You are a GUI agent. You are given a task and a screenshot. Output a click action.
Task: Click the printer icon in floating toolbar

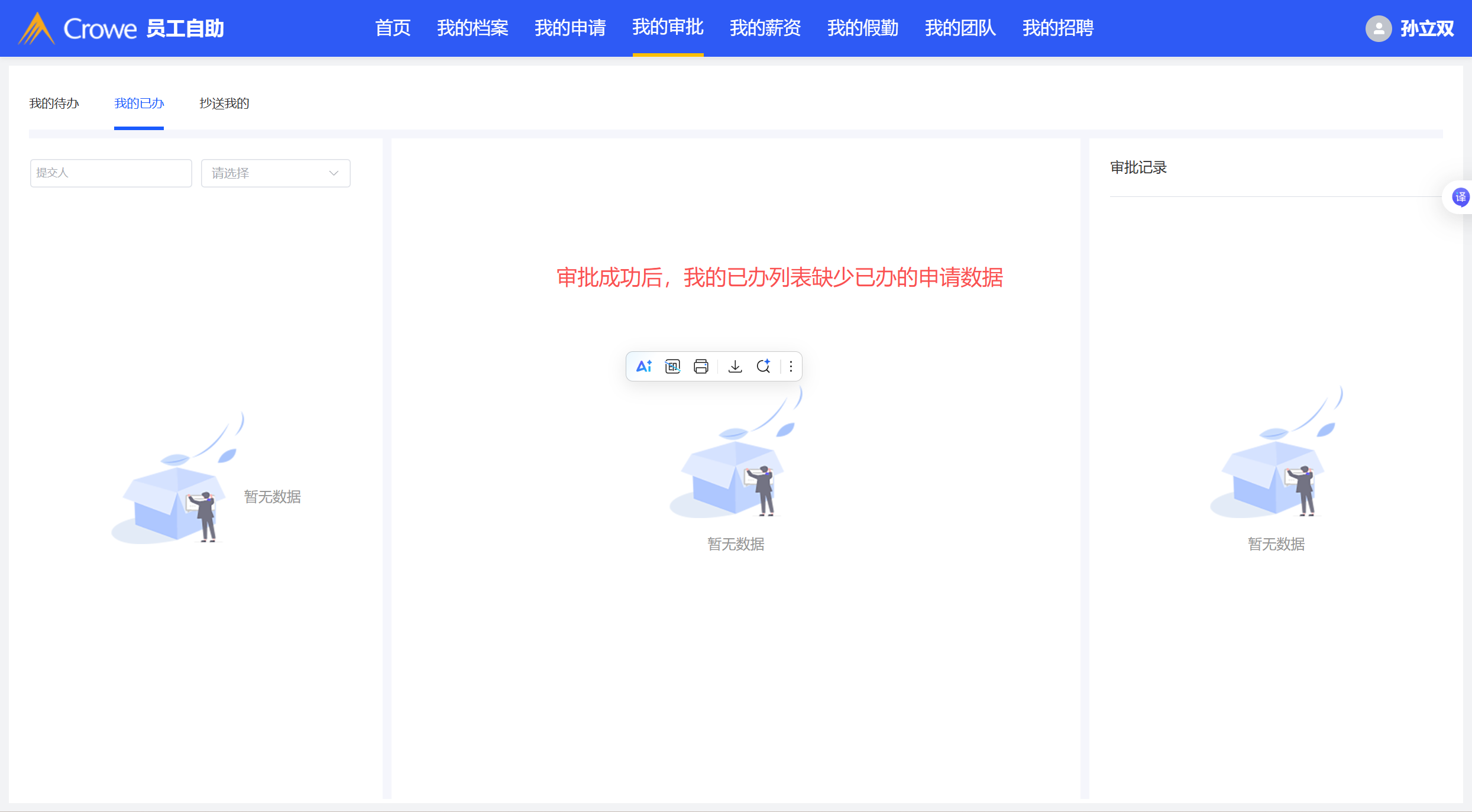701,367
